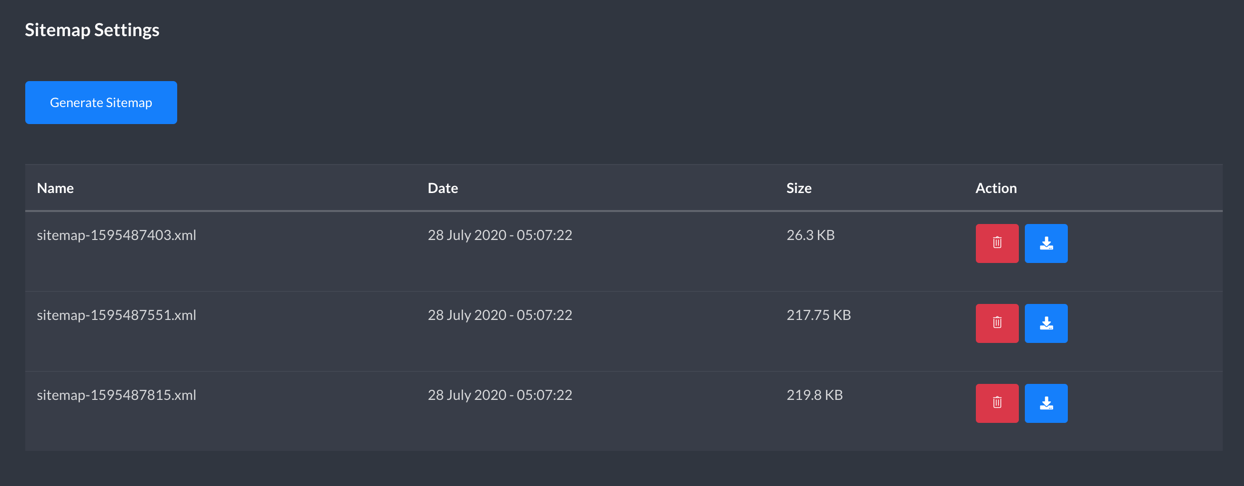Viewport: 1244px width, 486px height.
Task: Click the Generate Sitemap button
Action: pos(101,102)
